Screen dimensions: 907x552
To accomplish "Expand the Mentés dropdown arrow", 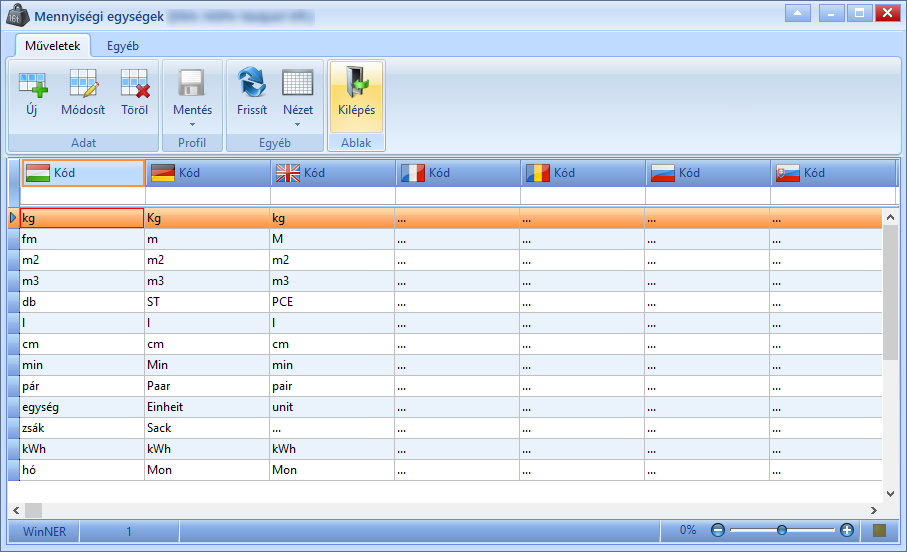I will 193,124.
